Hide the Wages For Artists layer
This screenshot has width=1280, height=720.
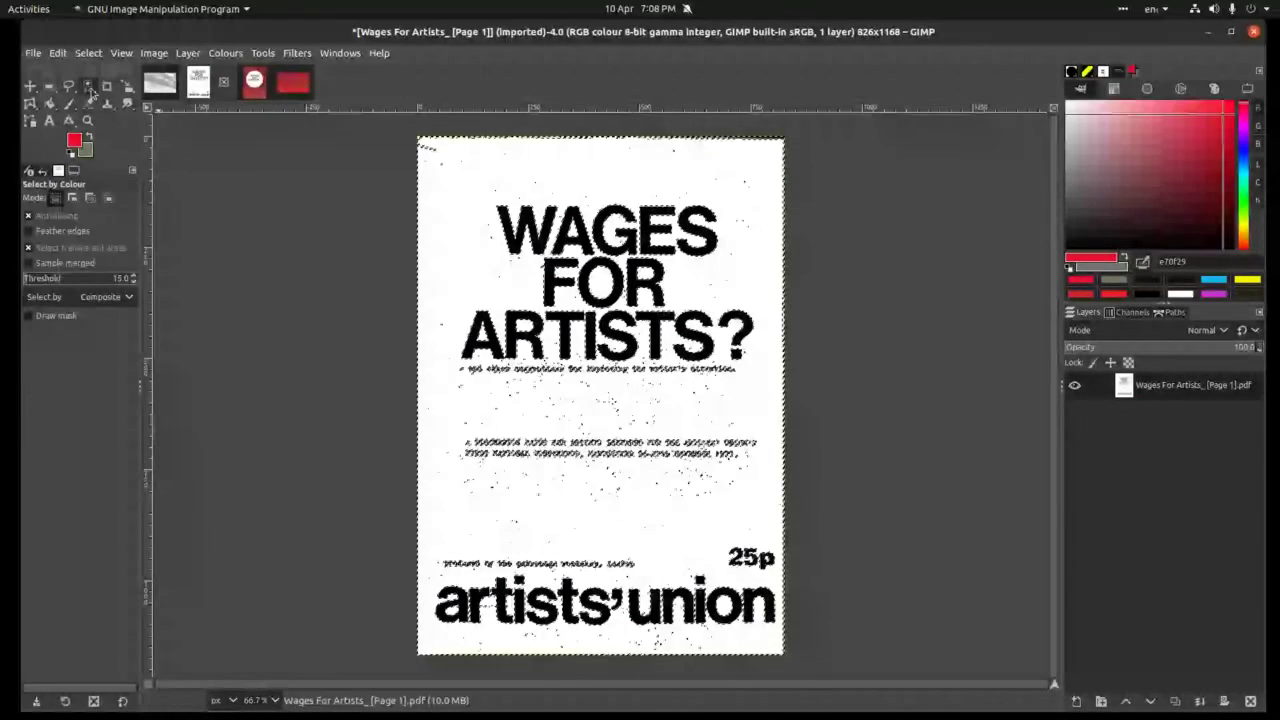click(x=1075, y=385)
